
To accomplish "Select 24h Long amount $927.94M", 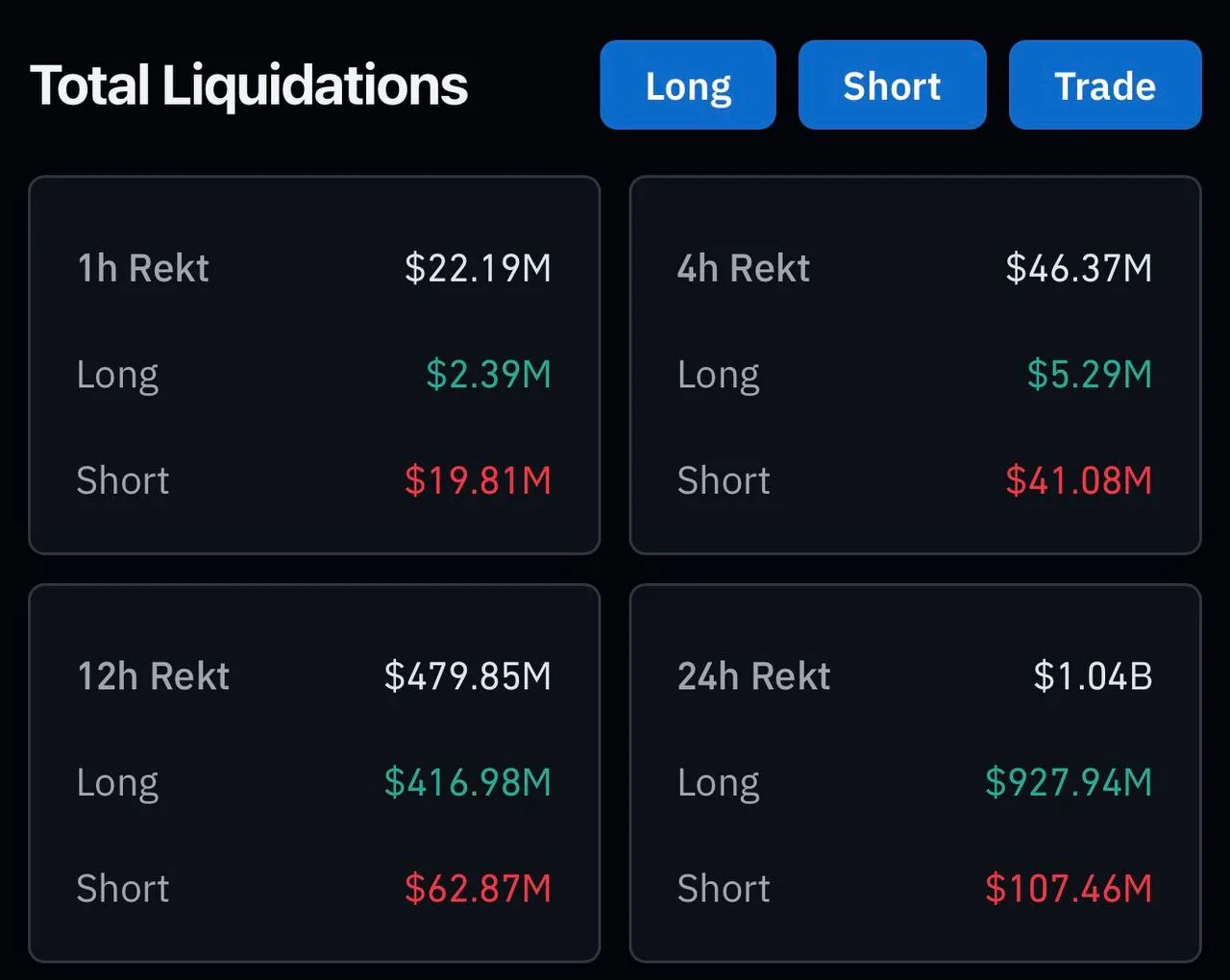I will [x=1068, y=782].
